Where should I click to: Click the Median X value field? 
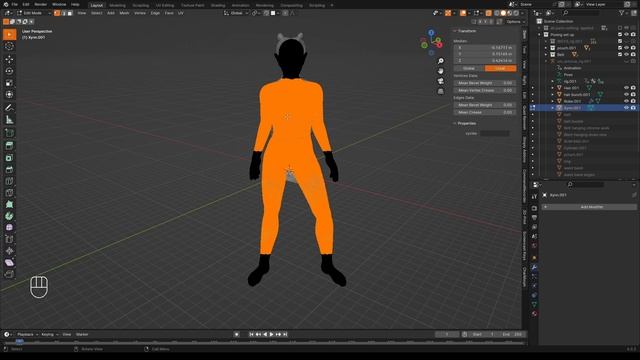click(485, 48)
